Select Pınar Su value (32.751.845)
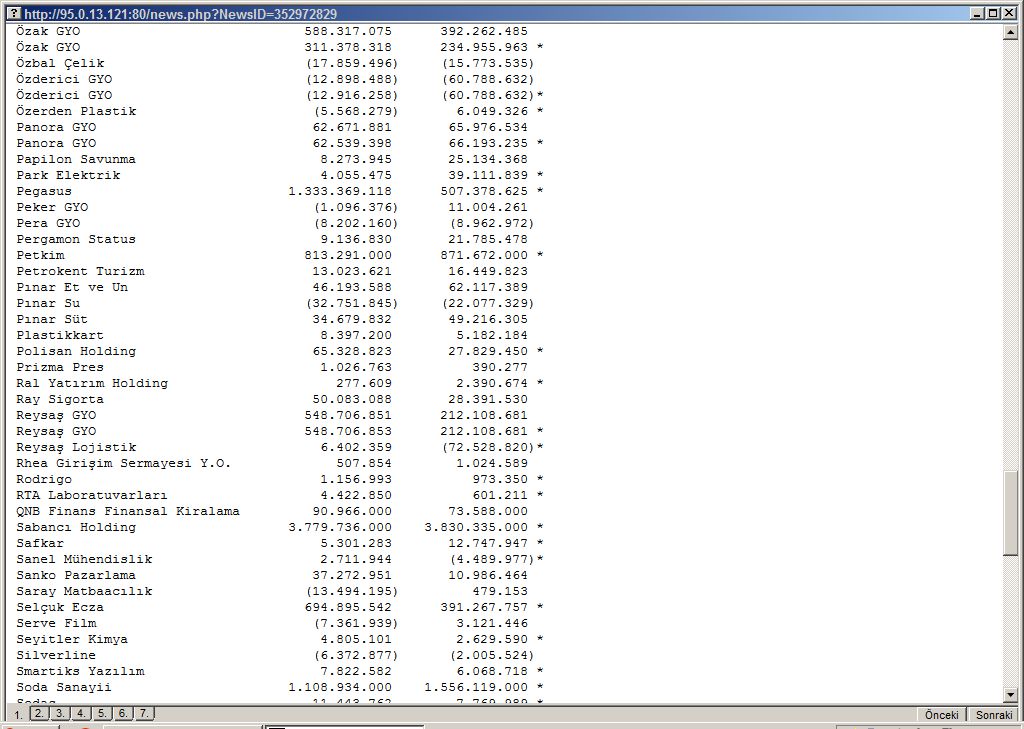Image resolution: width=1024 pixels, height=729 pixels. click(352, 303)
